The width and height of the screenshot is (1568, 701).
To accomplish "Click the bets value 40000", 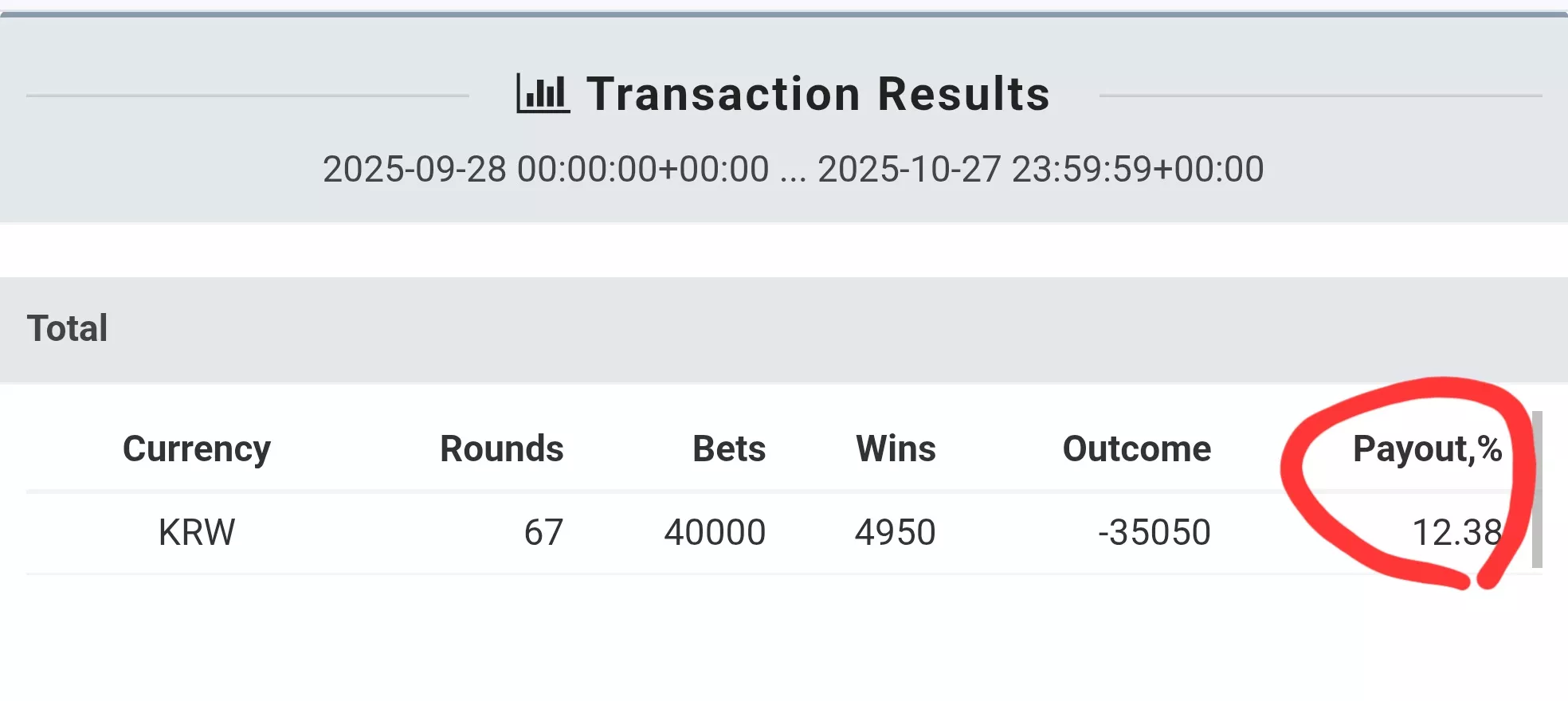I will coord(715,532).
